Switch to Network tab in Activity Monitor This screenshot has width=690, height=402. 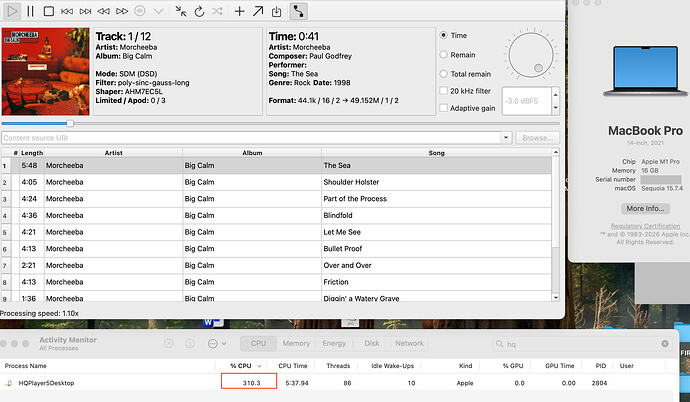[x=409, y=344]
